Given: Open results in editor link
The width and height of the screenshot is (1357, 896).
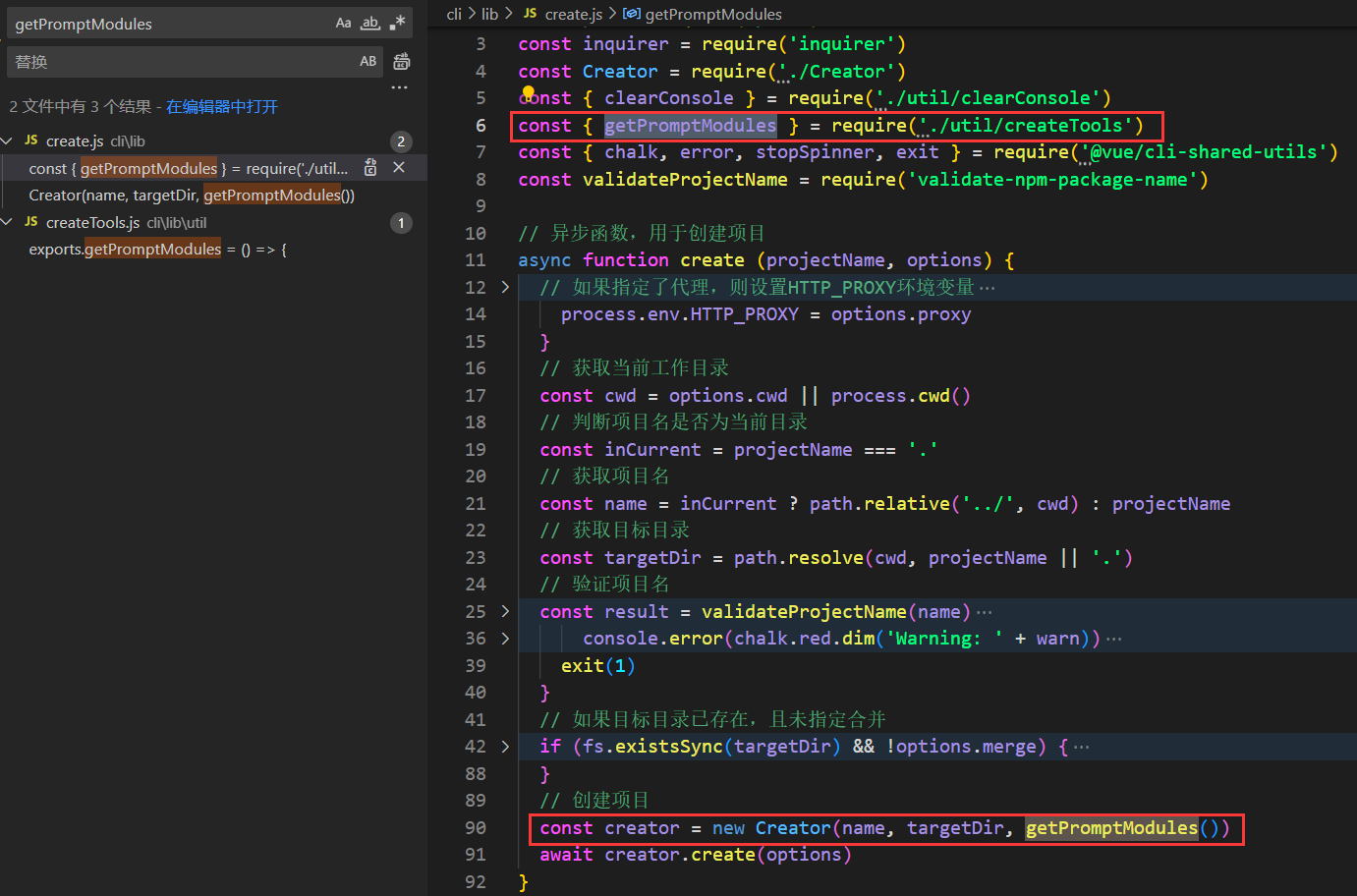Looking at the screenshot, I should click(222, 106).
